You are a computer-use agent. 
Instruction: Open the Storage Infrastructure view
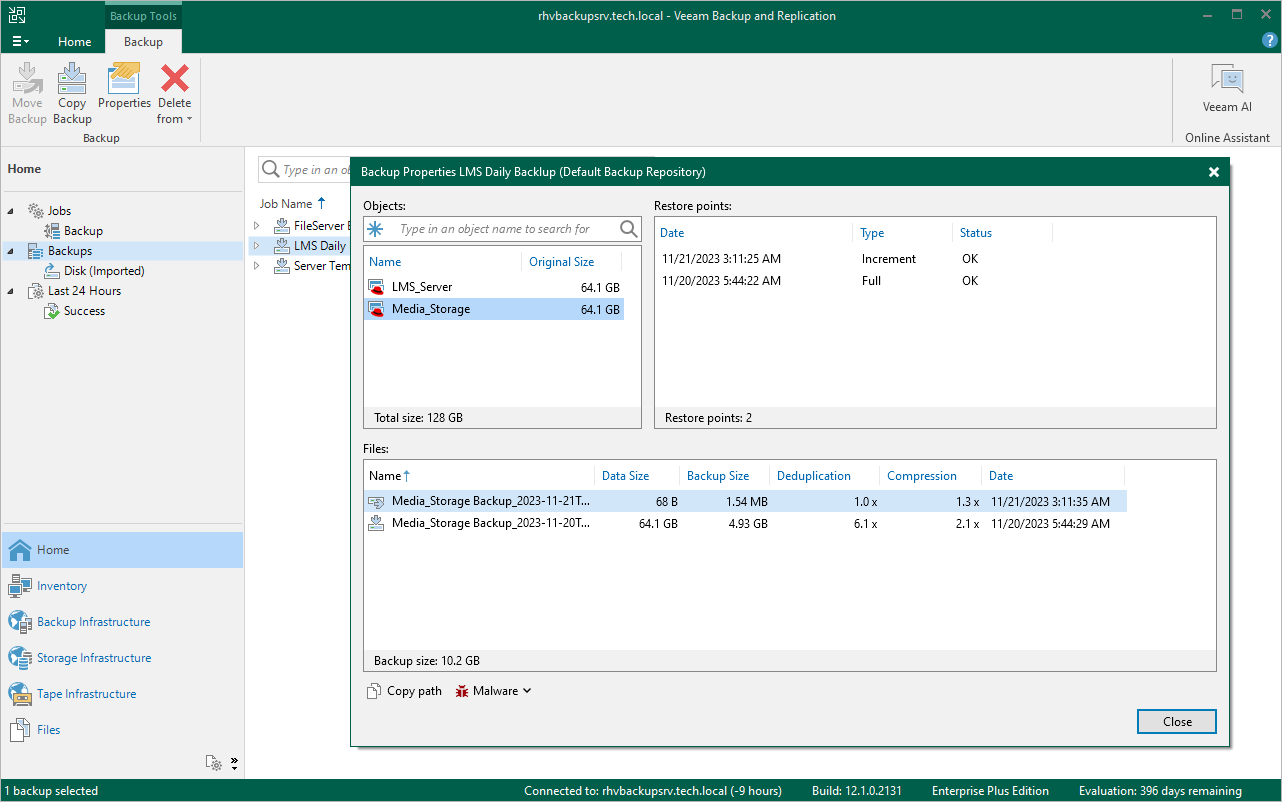pos(123,658)
